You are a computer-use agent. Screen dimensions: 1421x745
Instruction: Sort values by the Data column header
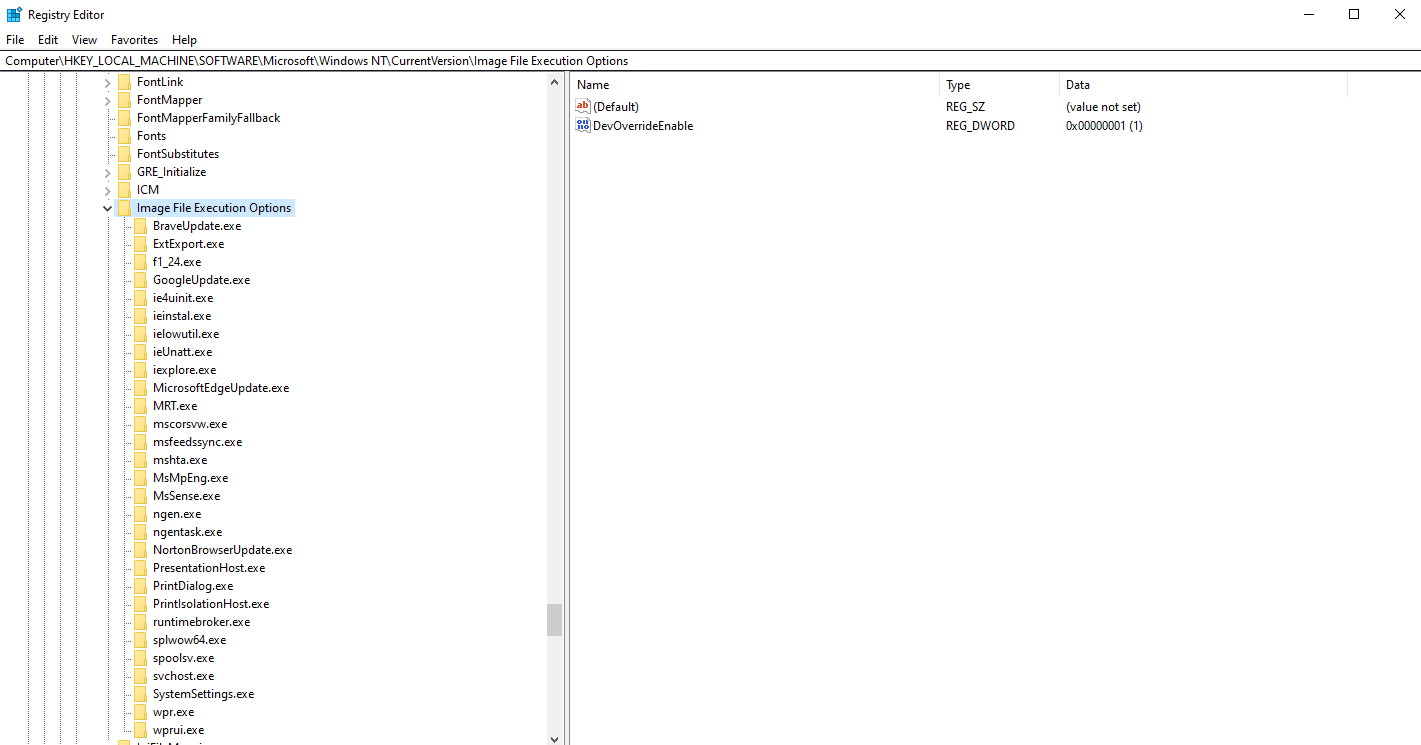[x=1203, y=85]
